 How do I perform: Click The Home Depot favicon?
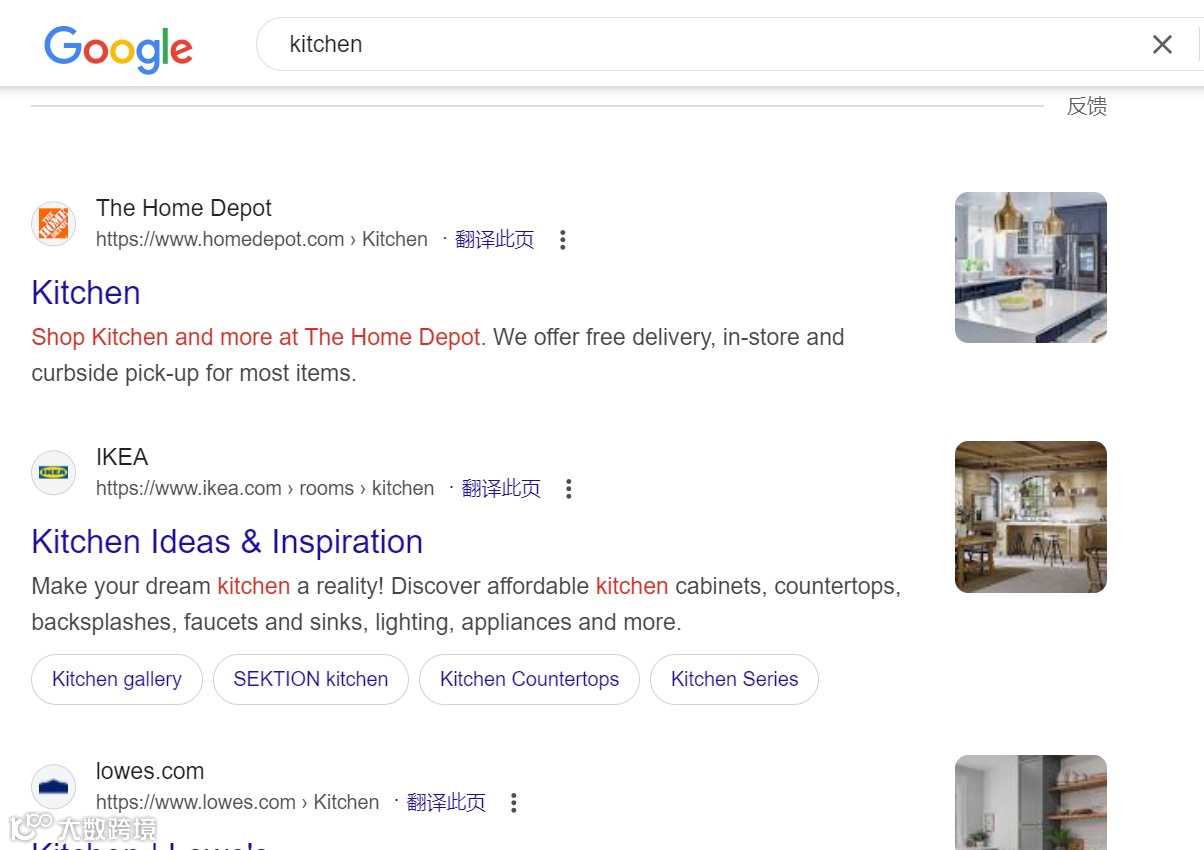(x=53, y=224)
